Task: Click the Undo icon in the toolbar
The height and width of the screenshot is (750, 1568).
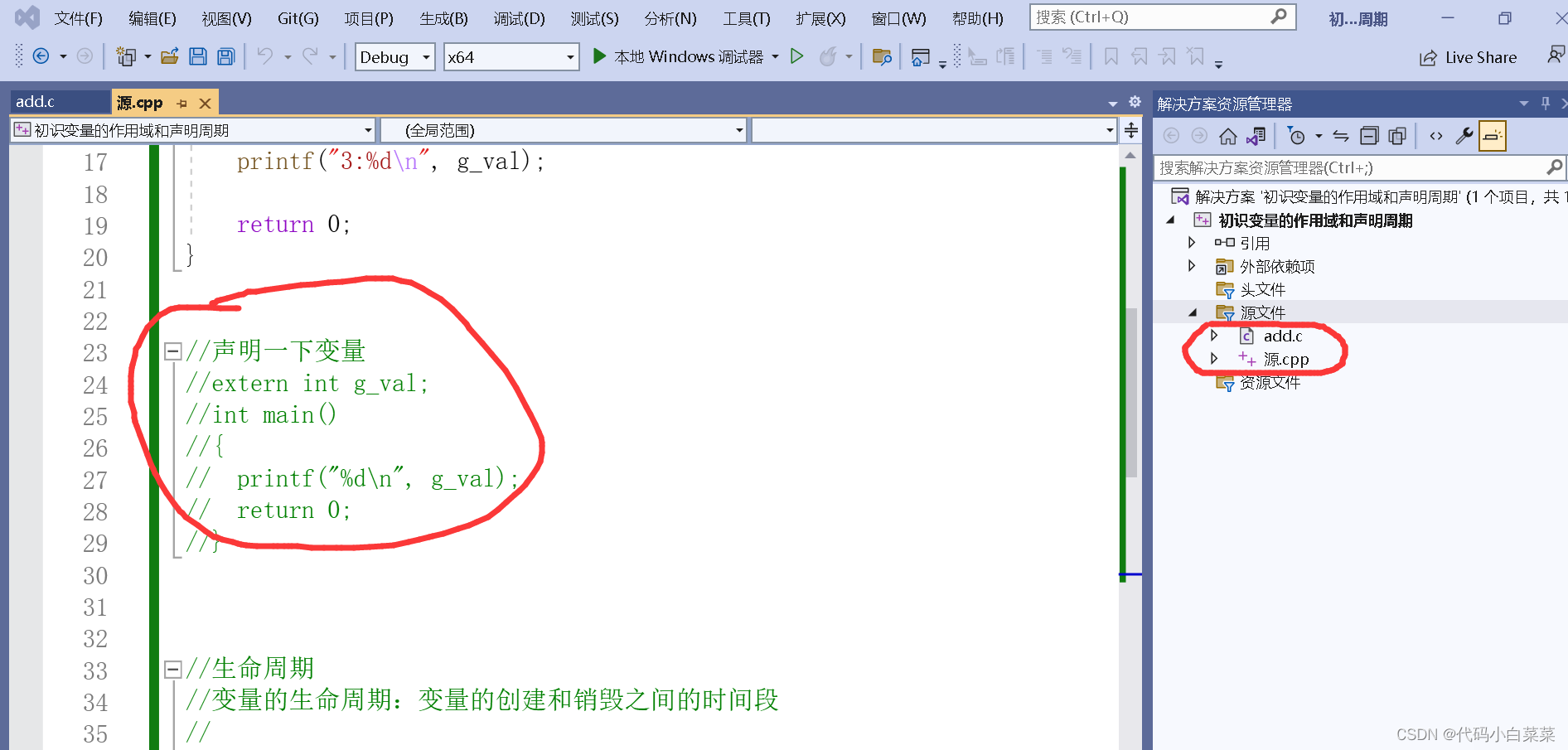Action: click(x=264, y=56)
